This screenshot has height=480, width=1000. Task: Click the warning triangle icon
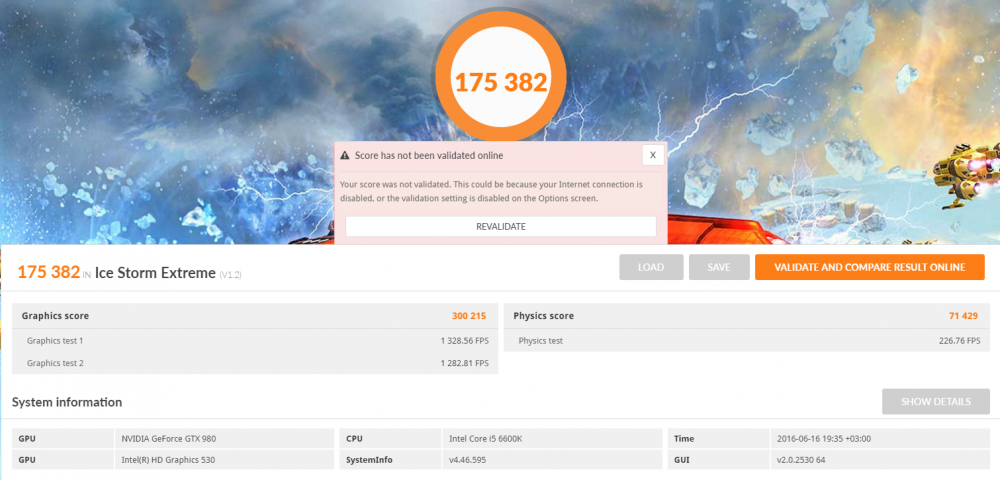point(345,155)
